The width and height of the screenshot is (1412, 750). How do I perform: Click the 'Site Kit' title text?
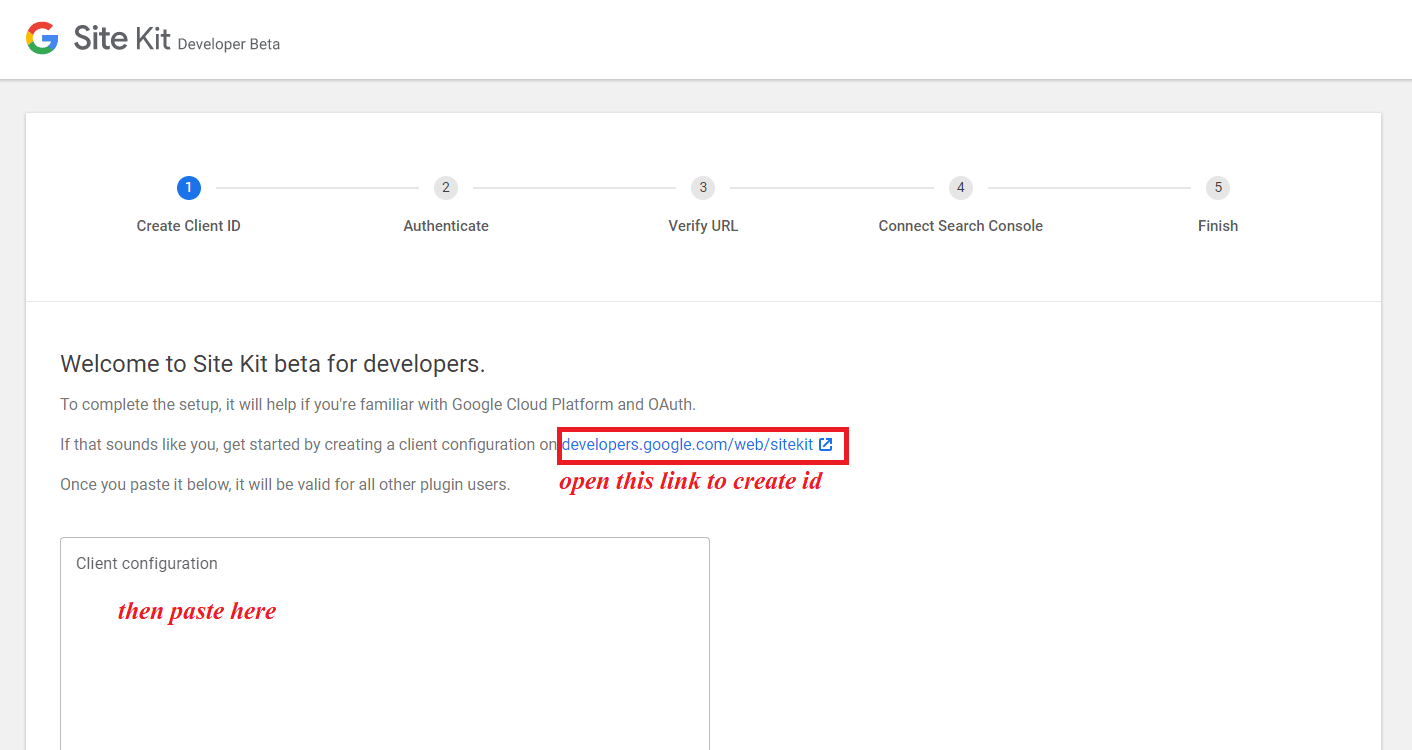(122, 39)
